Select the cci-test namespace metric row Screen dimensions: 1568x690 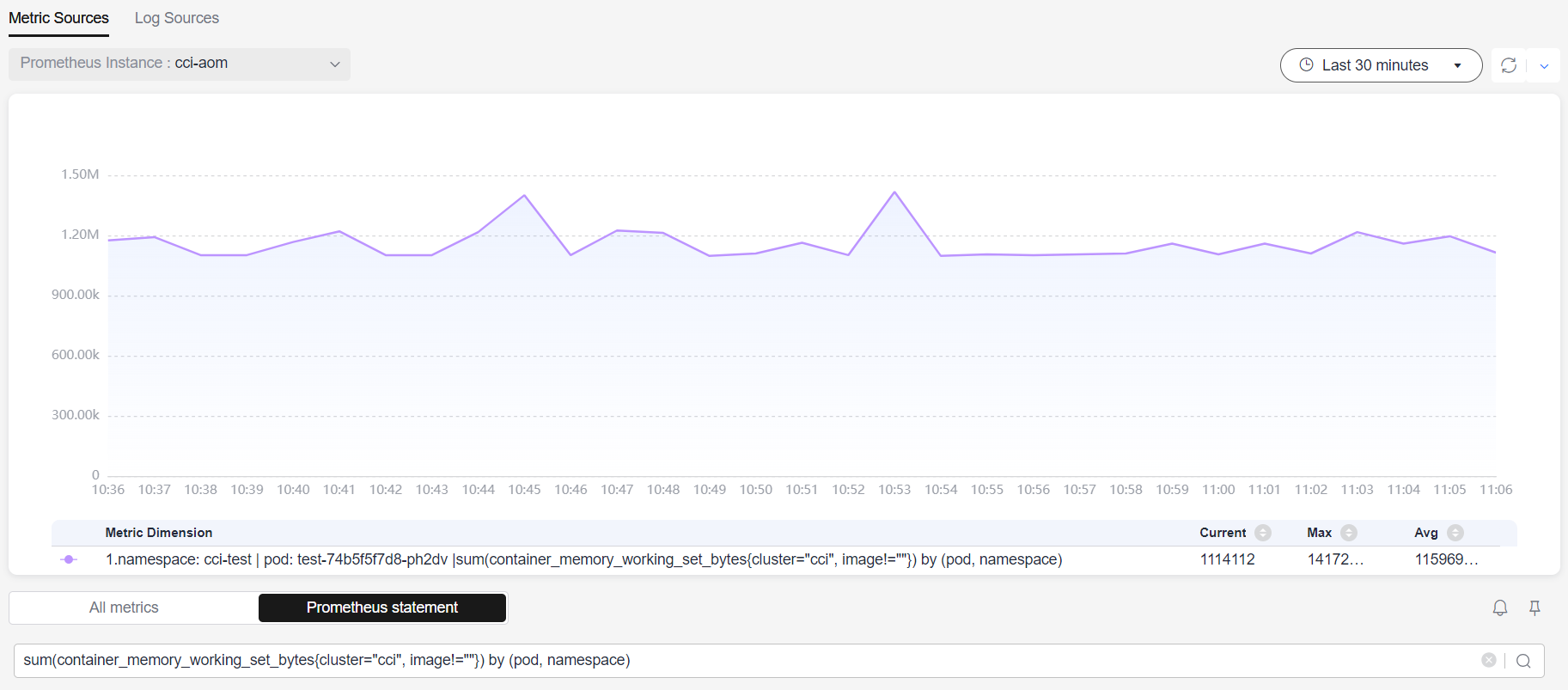tap(784, 559)
